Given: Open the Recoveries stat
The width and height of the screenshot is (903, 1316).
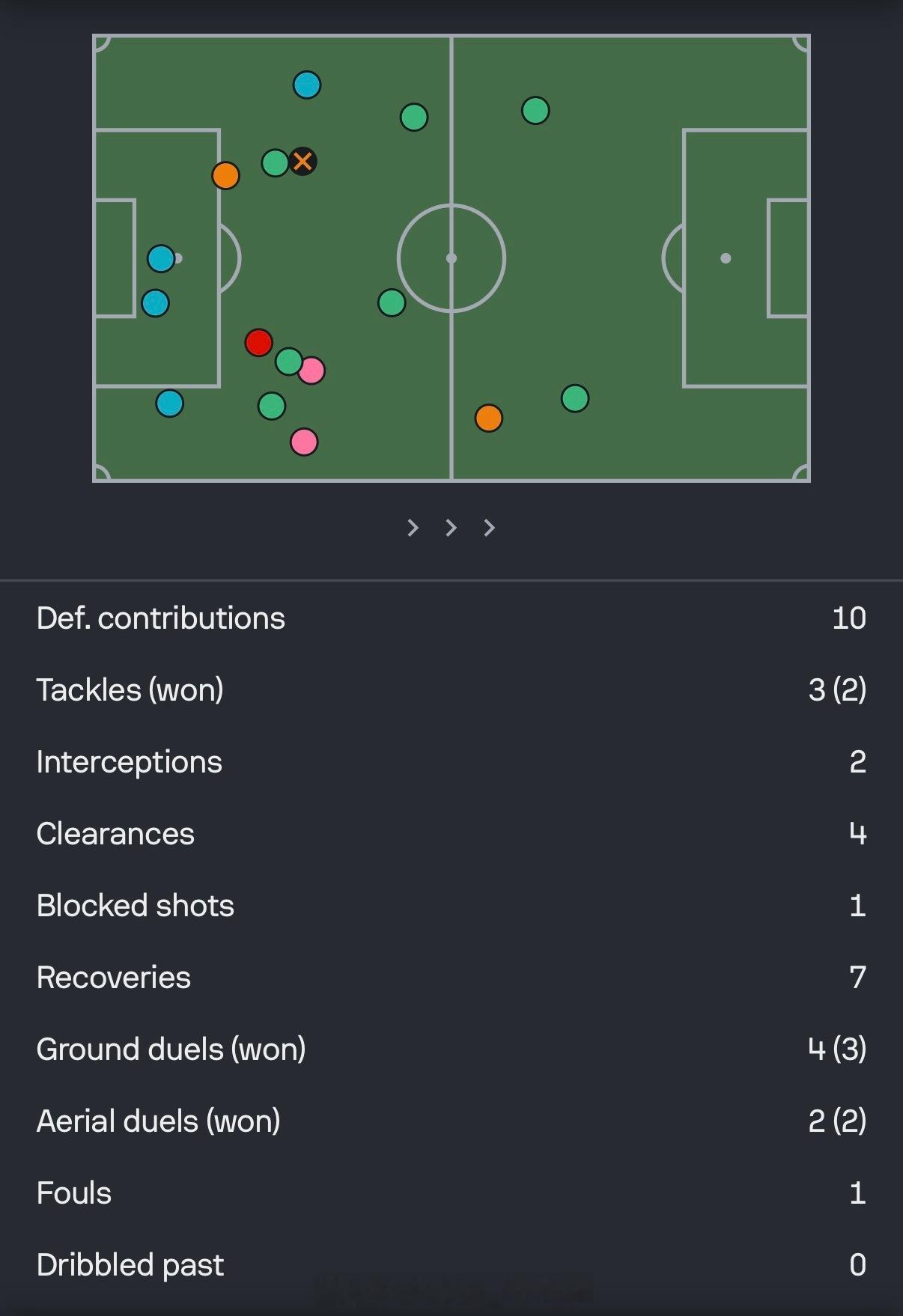Looking at the screenshot, I should pyautogui.click(x=451, y=978).
